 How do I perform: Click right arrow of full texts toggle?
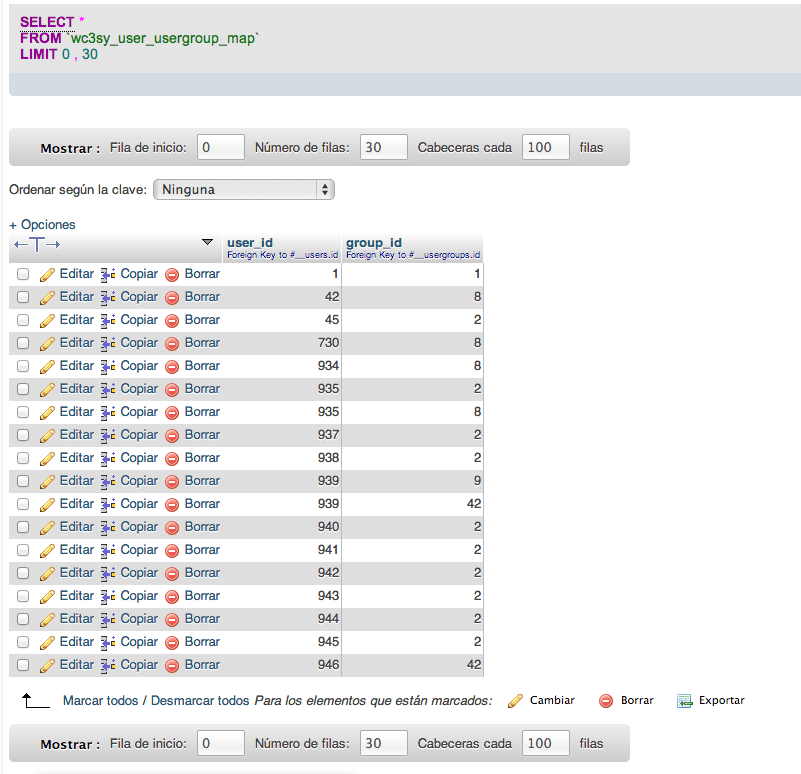coord(53,244)
